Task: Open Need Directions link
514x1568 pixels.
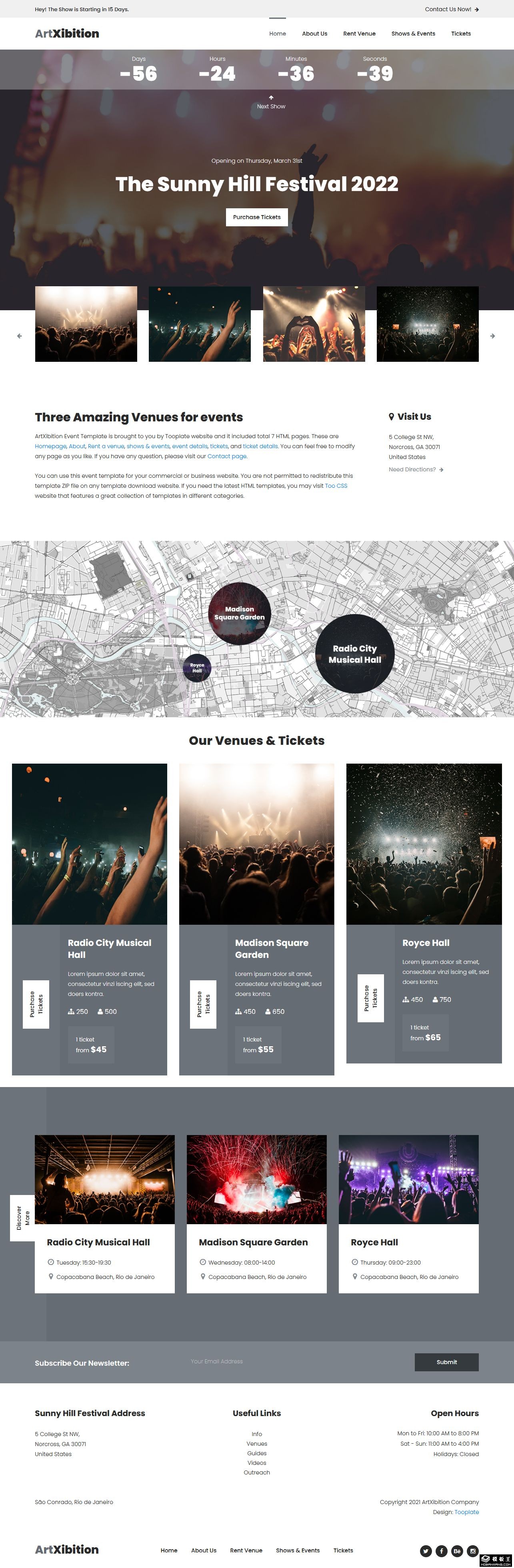Action: coord(416,469)
